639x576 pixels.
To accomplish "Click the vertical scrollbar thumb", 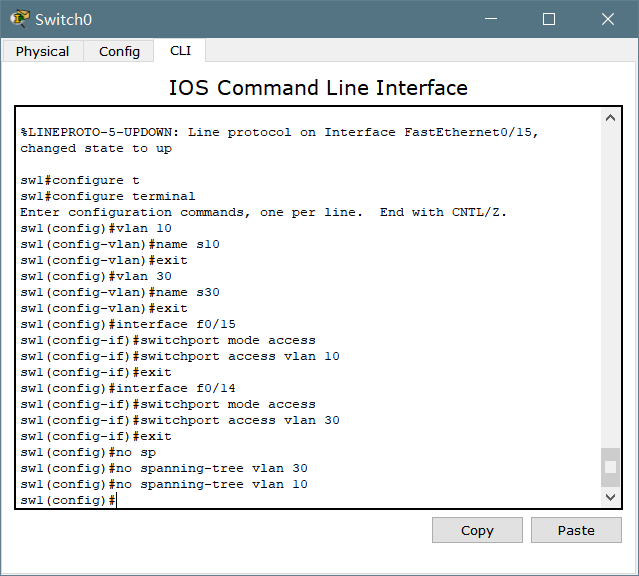I will tap(610, 466).
